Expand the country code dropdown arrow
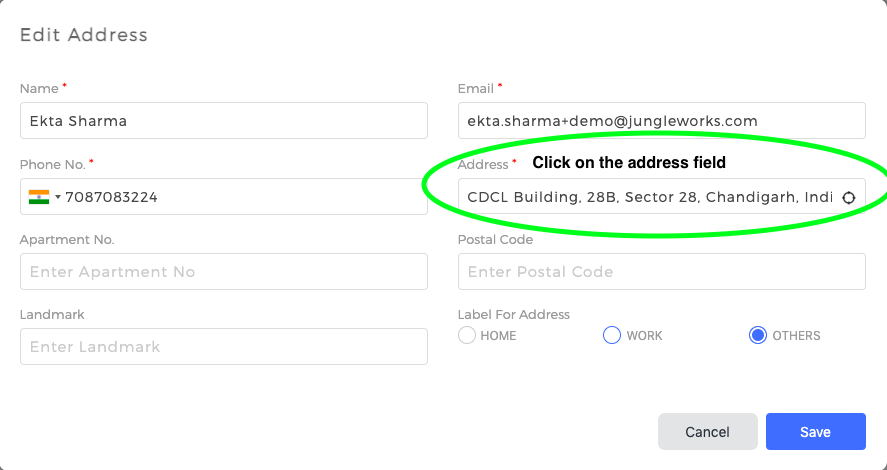 coord(58,197)
